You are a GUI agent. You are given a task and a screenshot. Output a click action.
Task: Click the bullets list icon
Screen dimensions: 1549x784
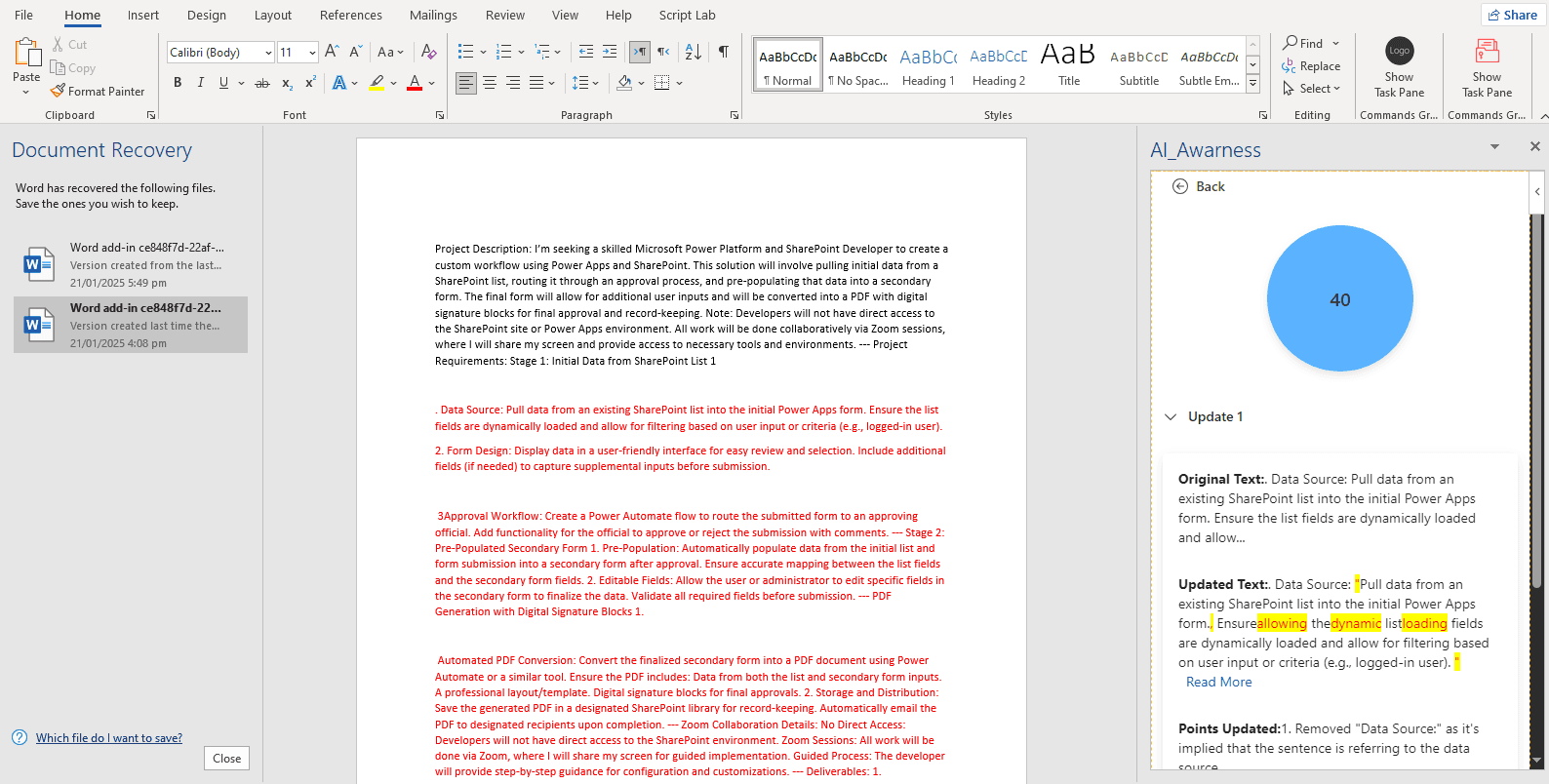465,52
